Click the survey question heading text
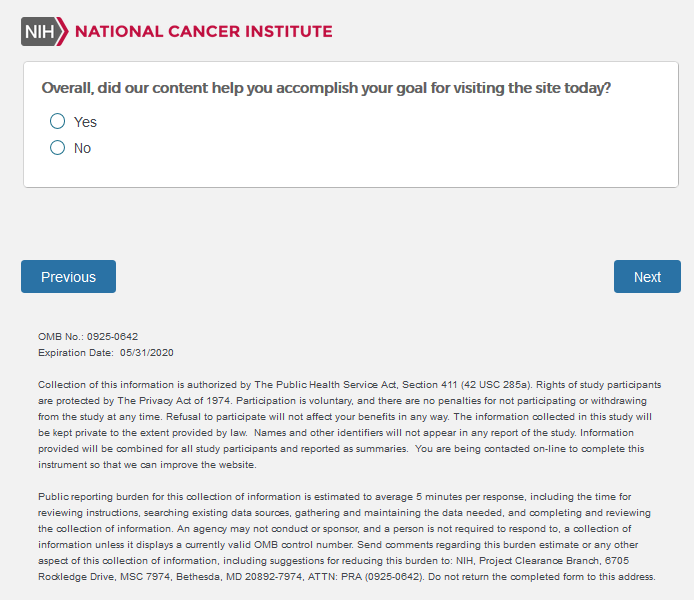Image resolution: width=694 pixels, height=600 pixels. 326,88
